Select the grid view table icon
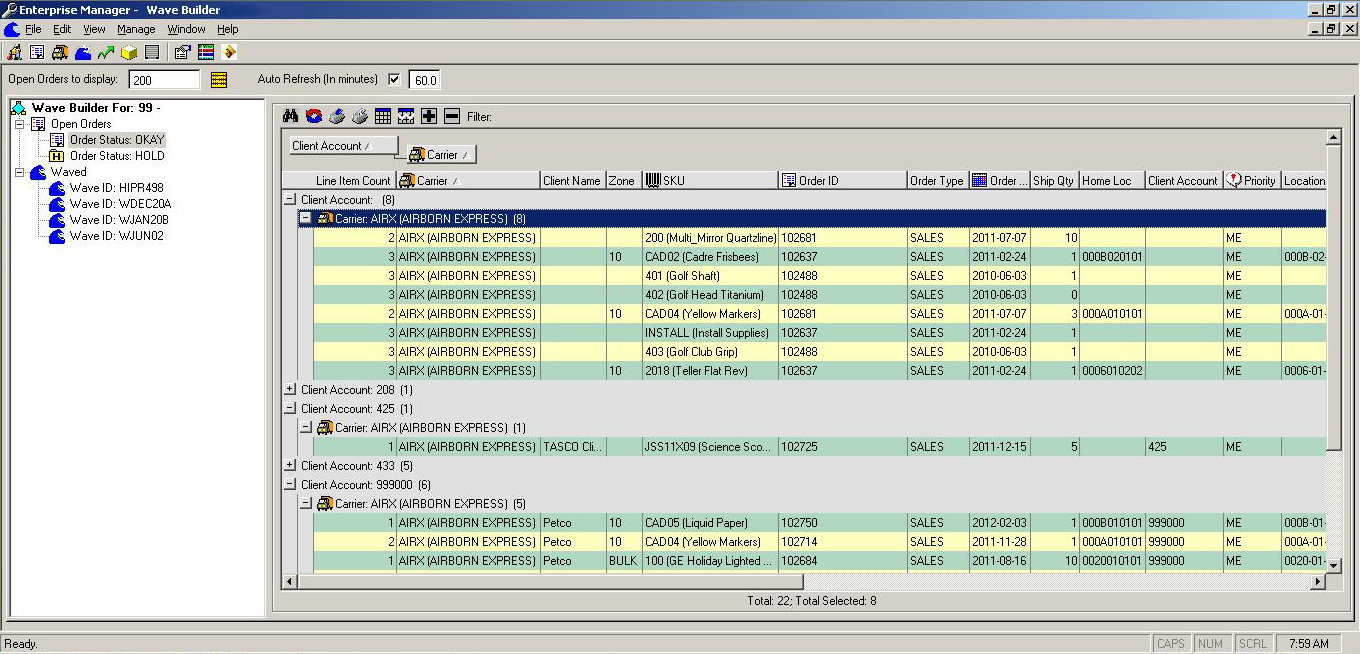The image size is (1360, 654). [x=383, y=116]
